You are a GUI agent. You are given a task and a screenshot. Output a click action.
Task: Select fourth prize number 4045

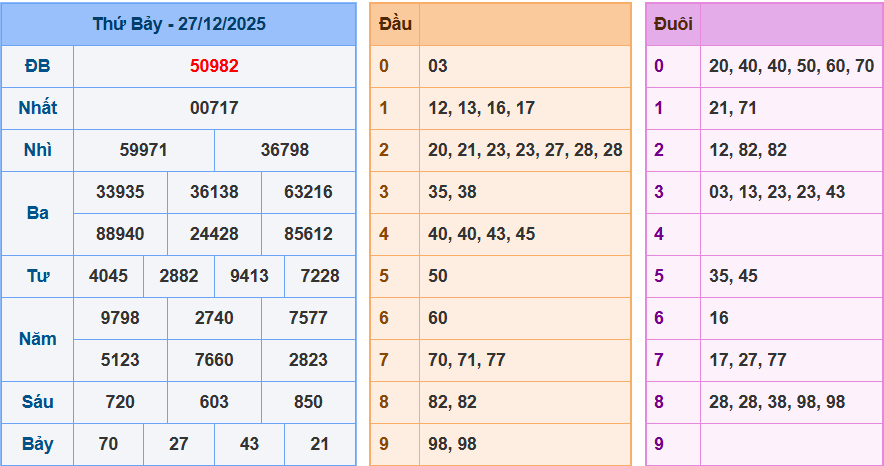(x=108, y=276)
